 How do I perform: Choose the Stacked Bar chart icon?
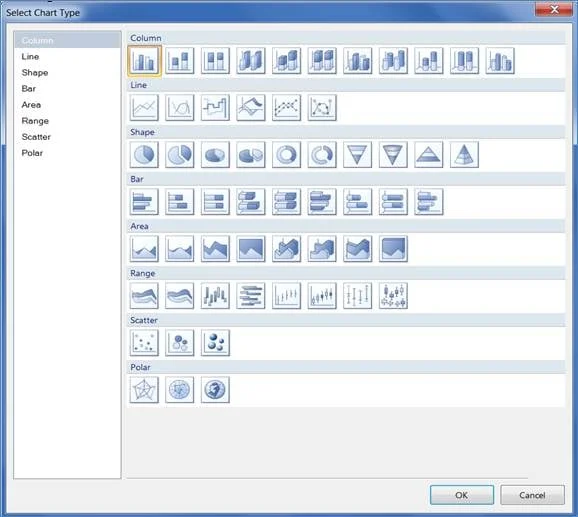180,202
